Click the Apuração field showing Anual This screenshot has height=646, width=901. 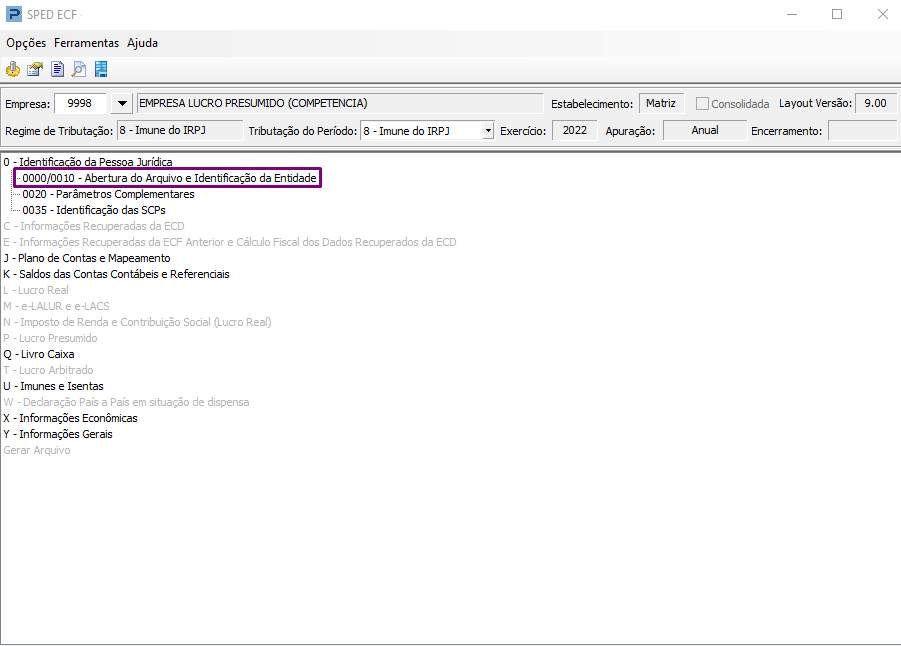point(705,130)
